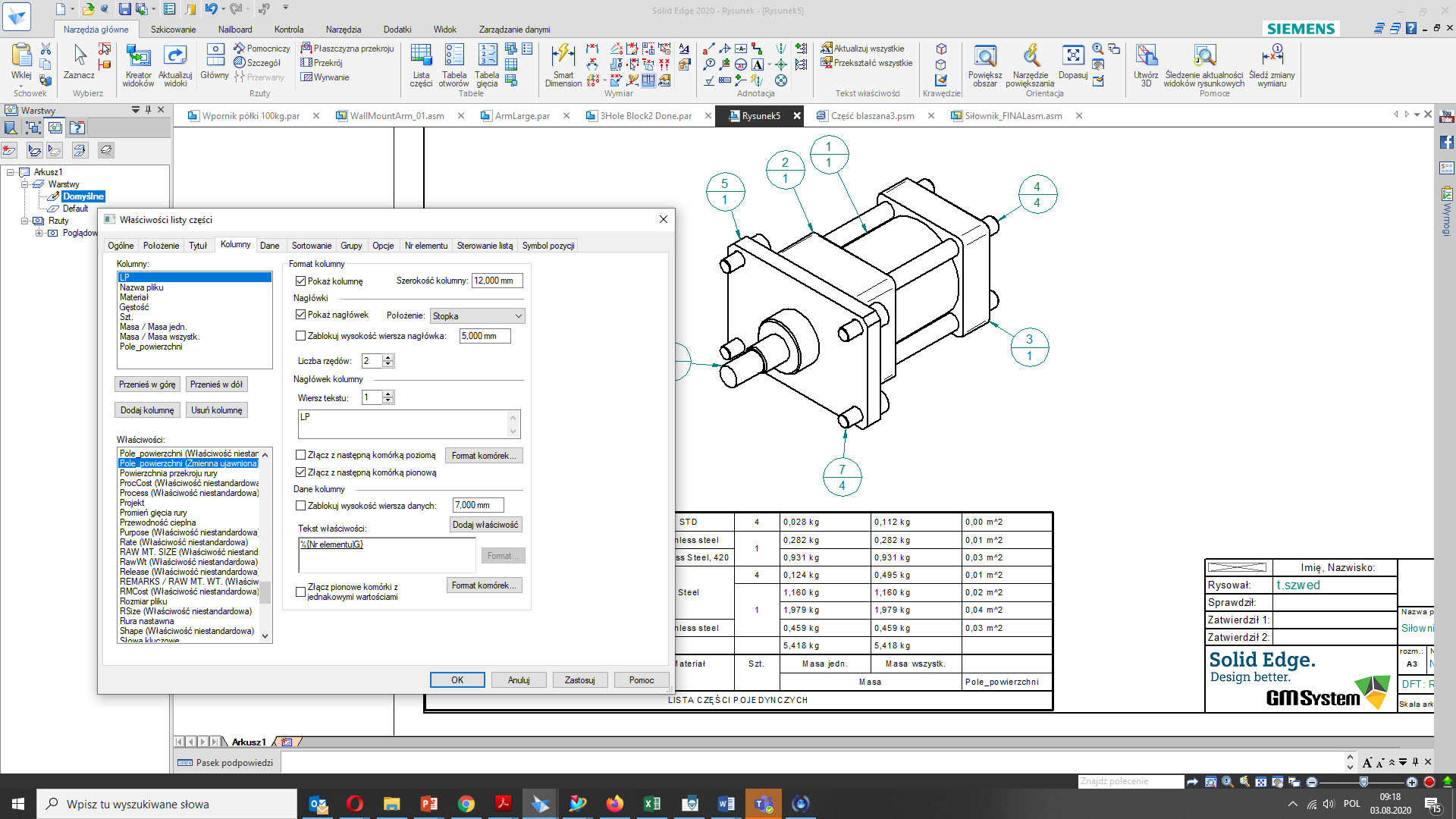This screenshot has height=819, width=1456.
Task: Click Płaszczyzna przekroju tool
Action: click(347, 49)
